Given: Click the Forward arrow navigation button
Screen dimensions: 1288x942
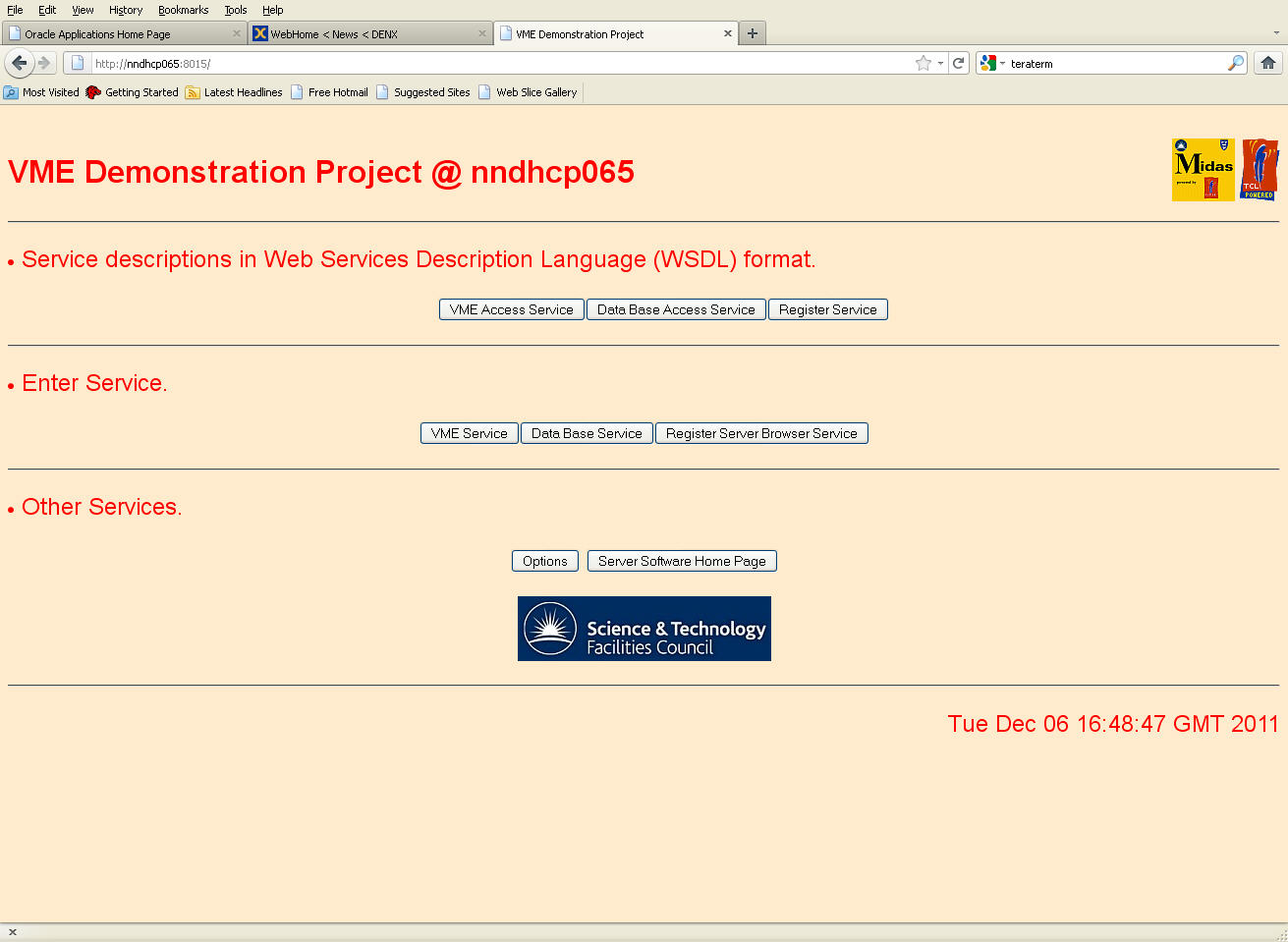Looking at the screenshot, I should (x=44, y=63).
